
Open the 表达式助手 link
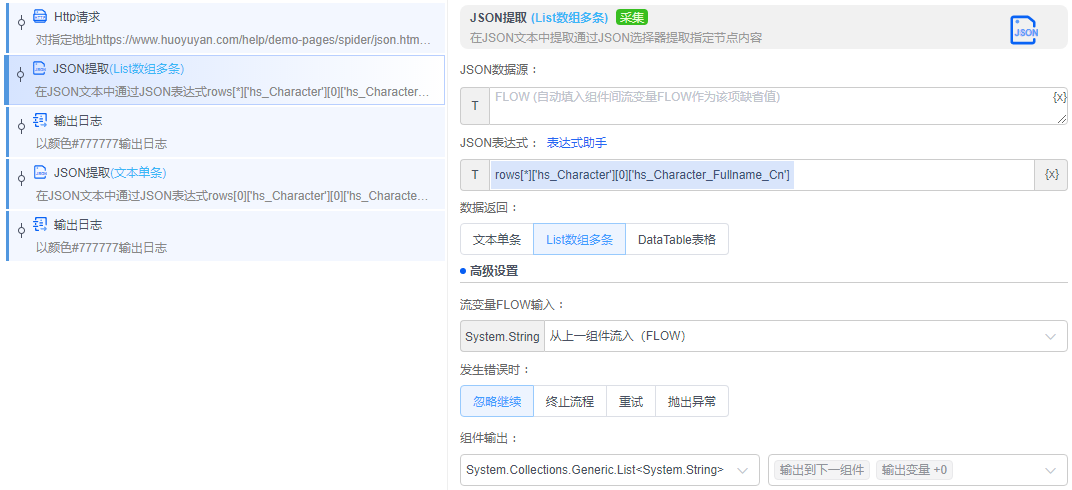576,143
